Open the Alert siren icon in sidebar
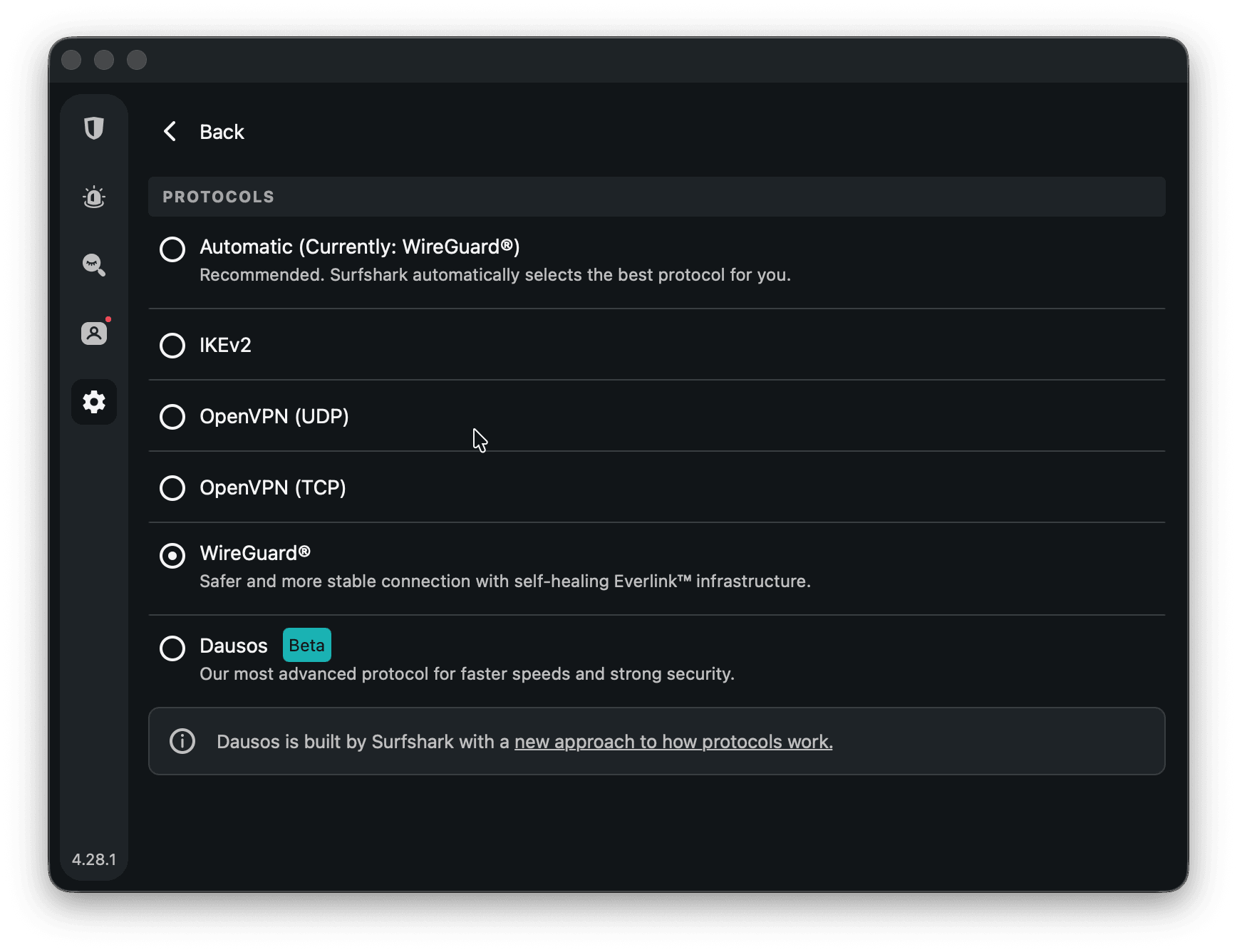 94,197
